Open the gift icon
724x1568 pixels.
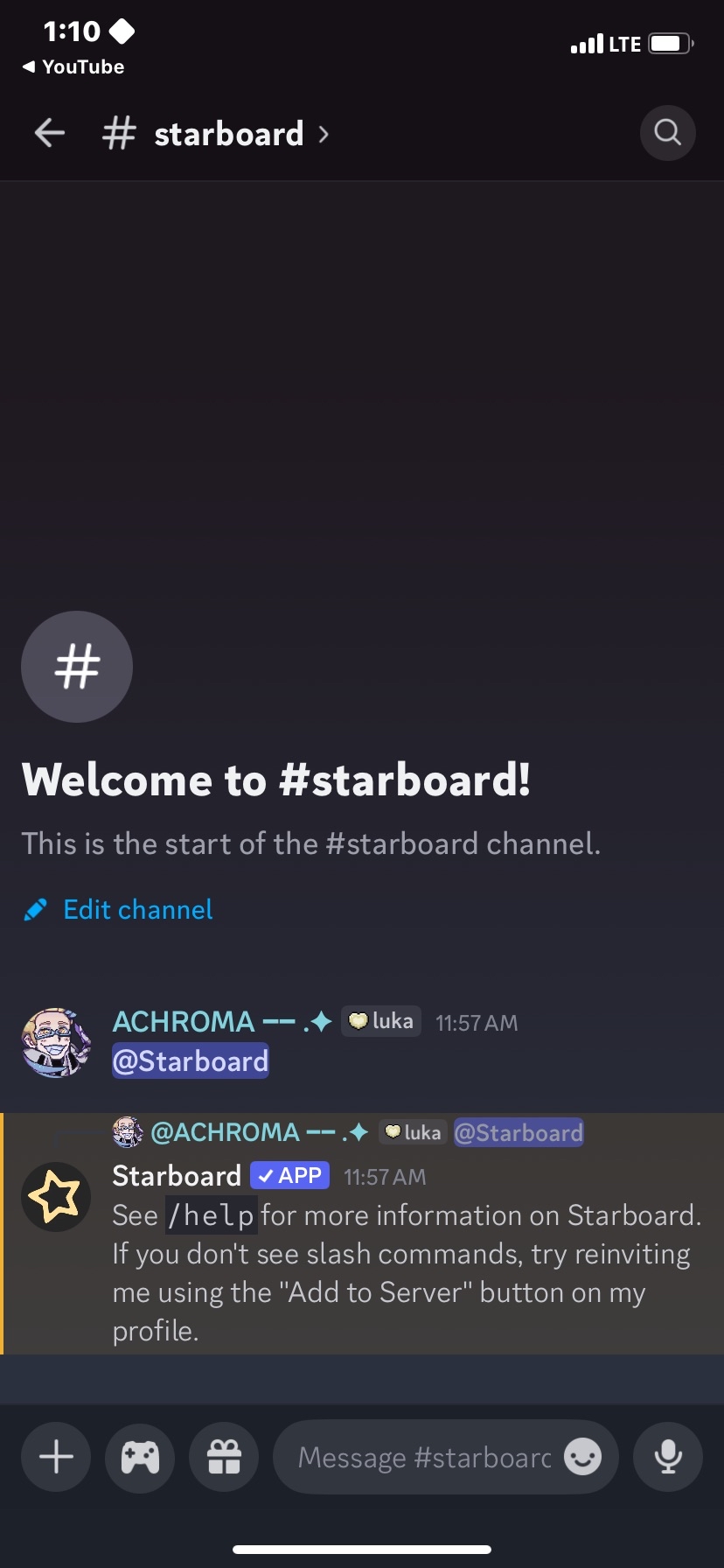coord(224,1458)
